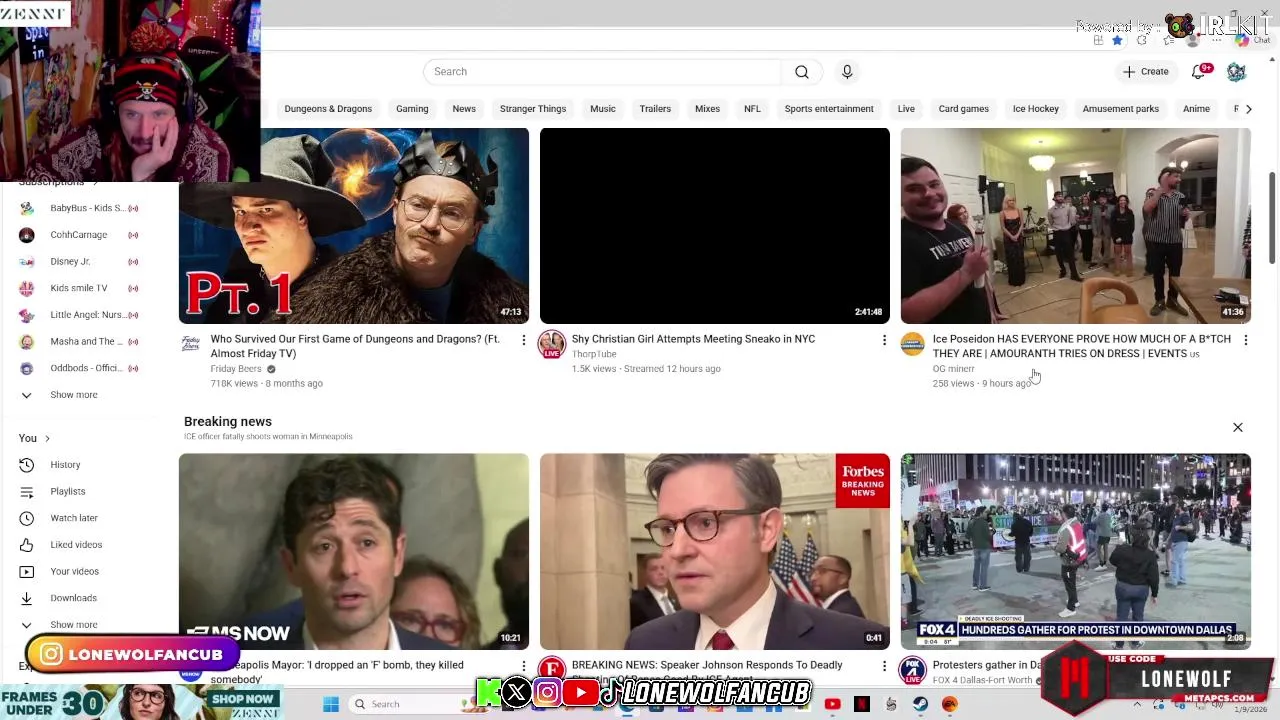
Task: Expand You section Show more
Action: coord(80,625)
